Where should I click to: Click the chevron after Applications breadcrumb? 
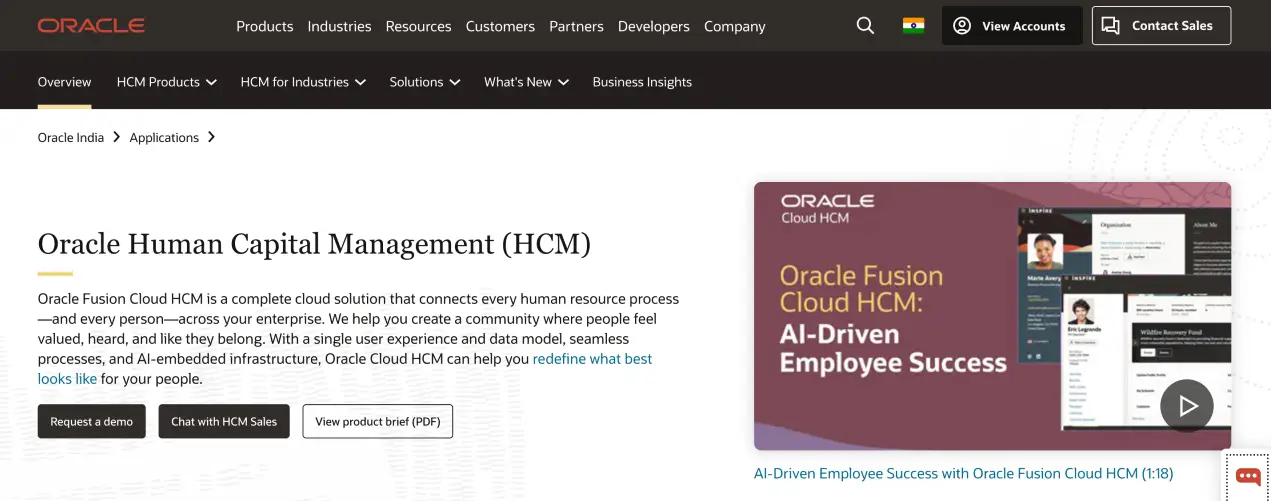[211, 137]
